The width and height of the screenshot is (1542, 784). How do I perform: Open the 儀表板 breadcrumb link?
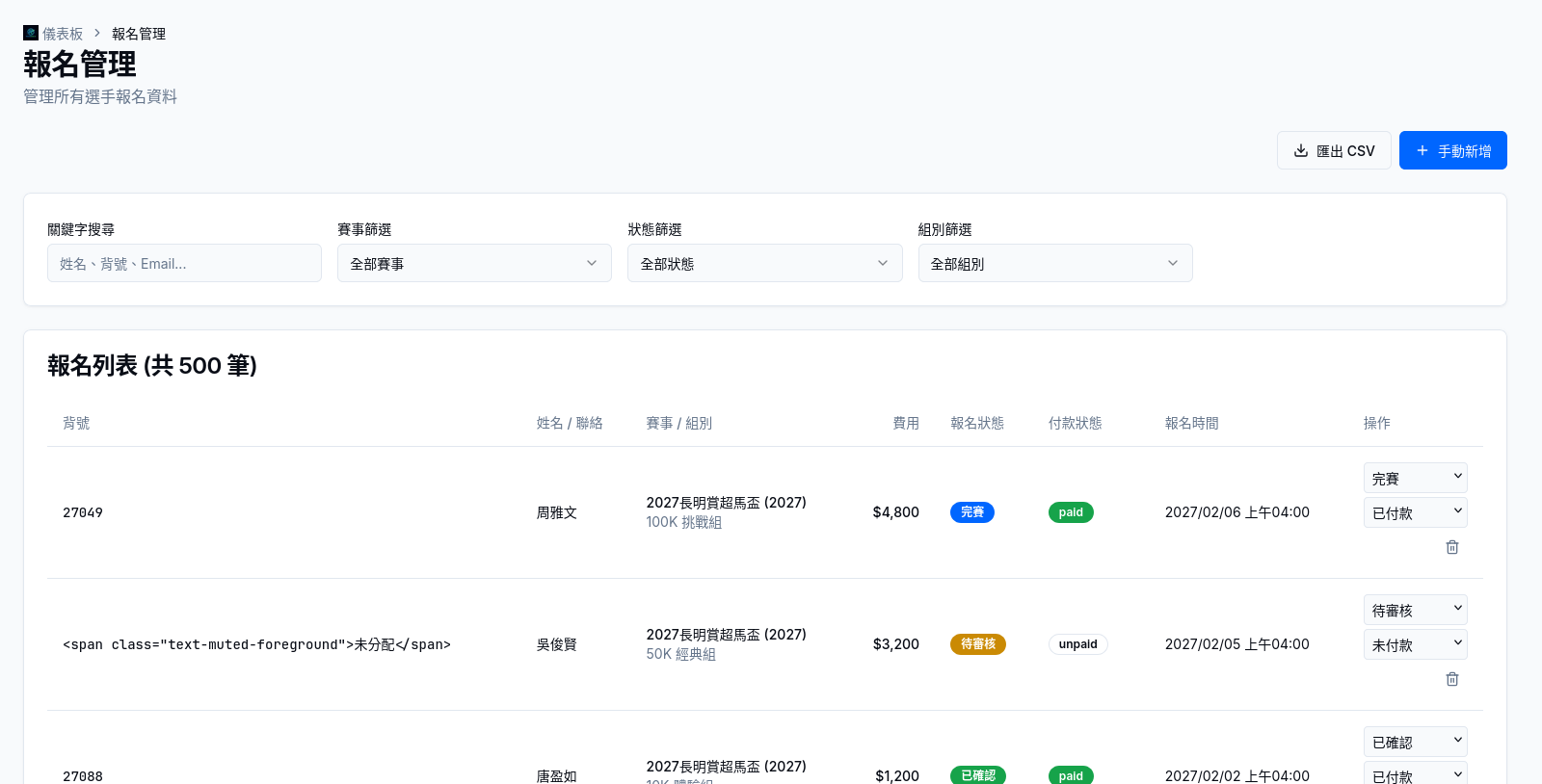coord(63,34)
